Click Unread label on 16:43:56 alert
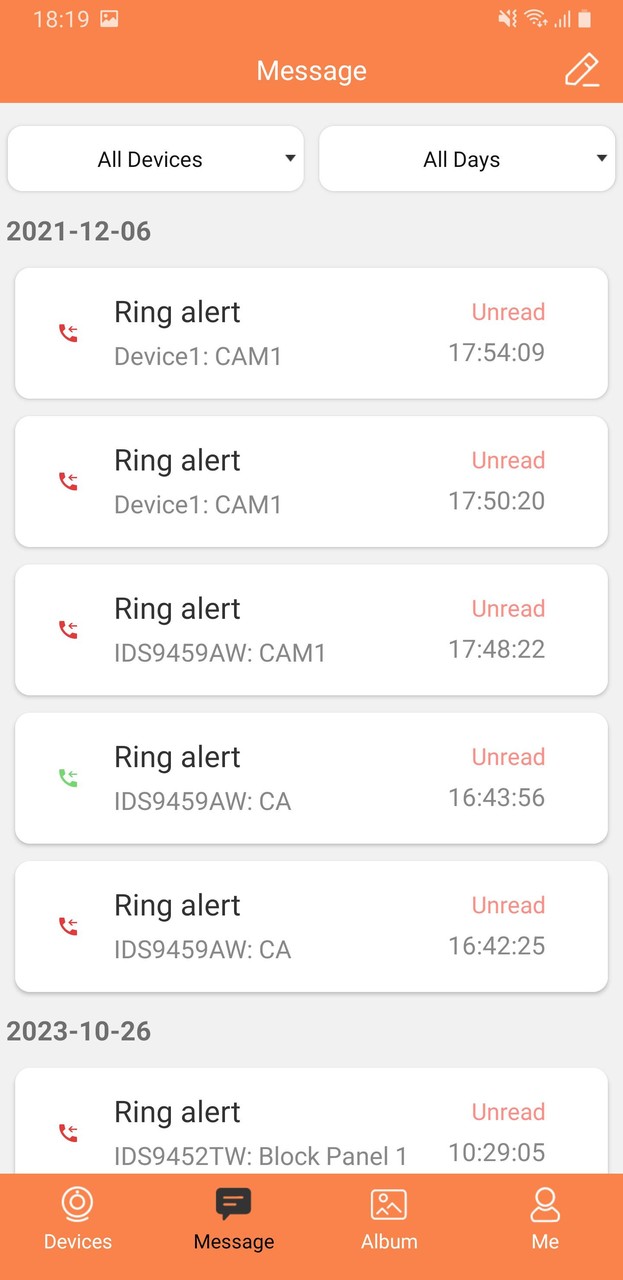 (508, 757)
